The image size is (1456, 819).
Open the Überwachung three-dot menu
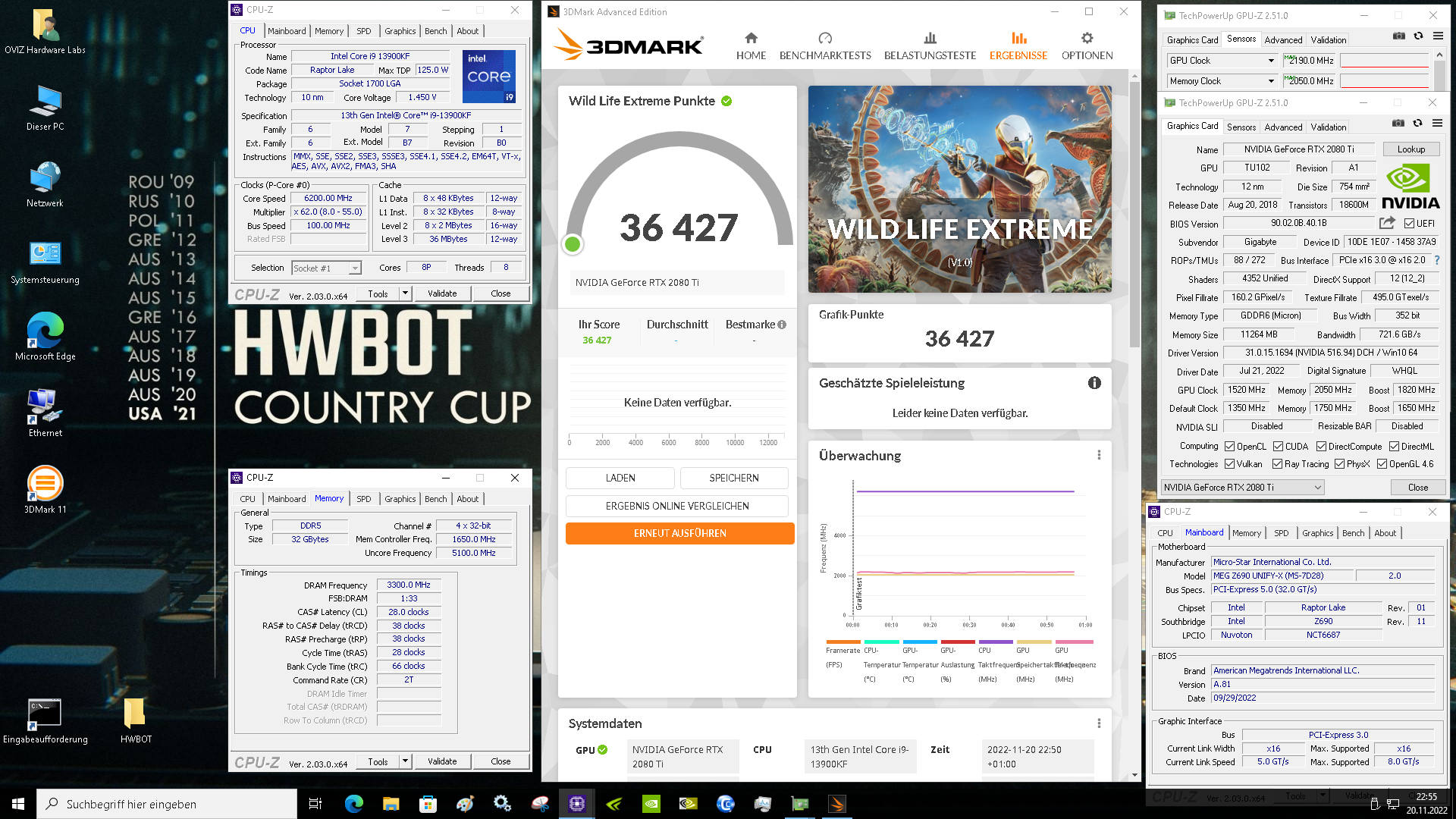click(x=1099, y=455)
